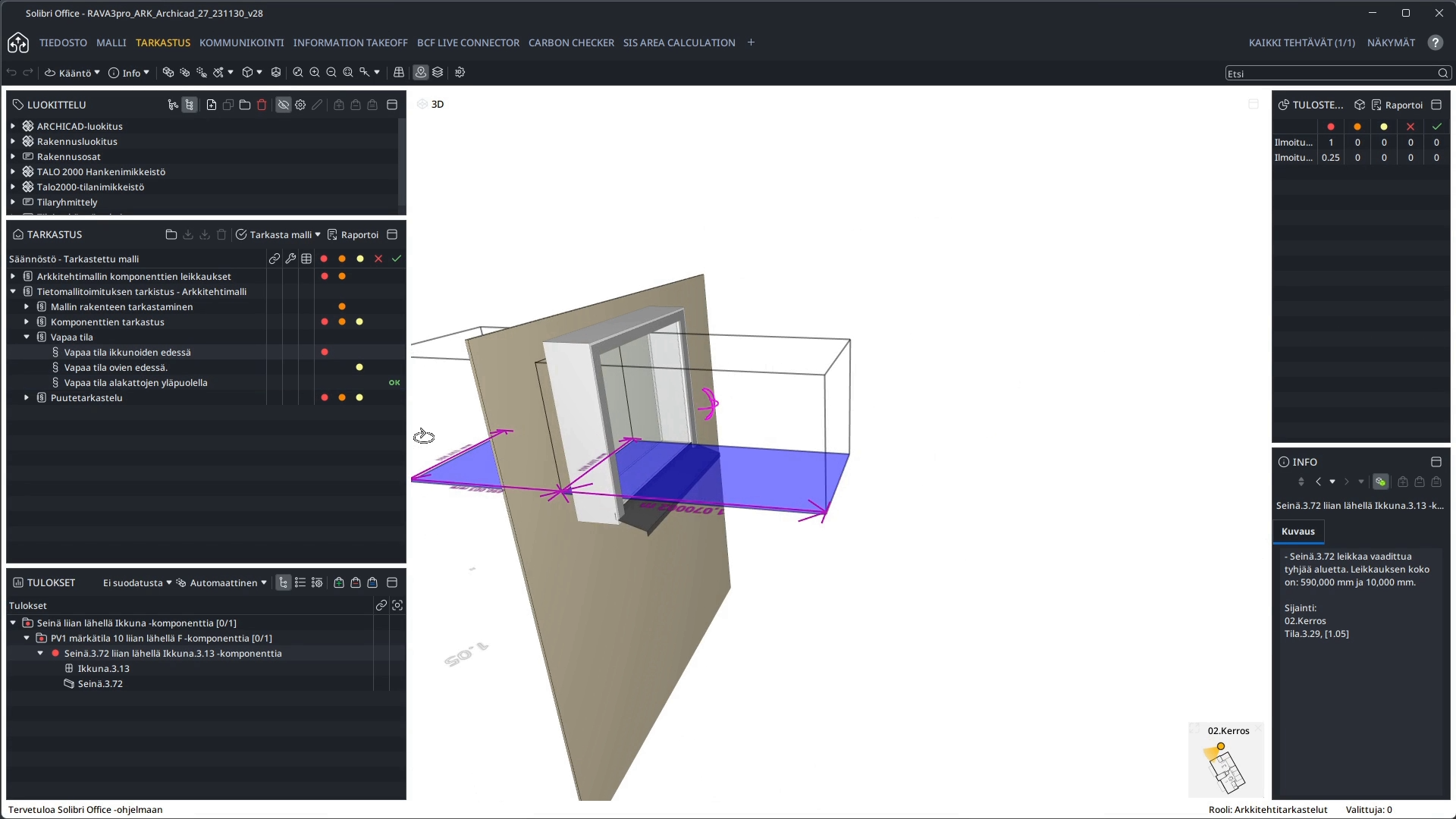1456x819 pixels.
Task: Click the NÄKYMÄT button
Action: click(1391, 42)
